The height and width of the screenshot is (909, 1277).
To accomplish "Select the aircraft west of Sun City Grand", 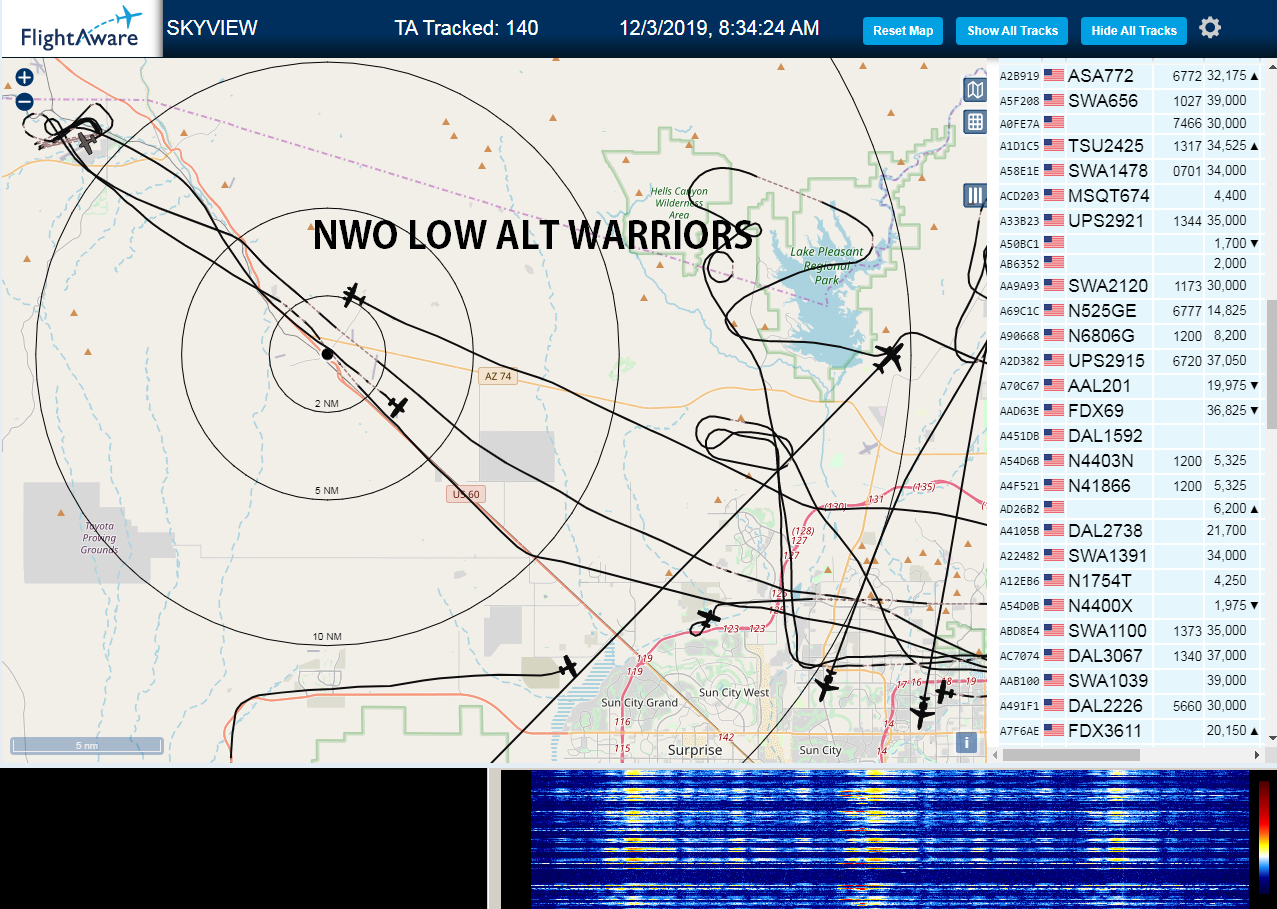I will click(x=568, y=666).
